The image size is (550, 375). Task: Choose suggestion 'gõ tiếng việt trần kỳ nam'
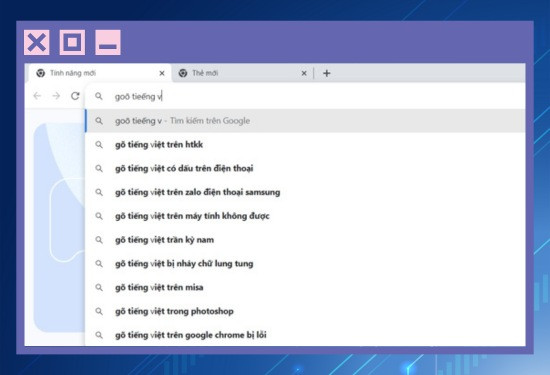305,240
